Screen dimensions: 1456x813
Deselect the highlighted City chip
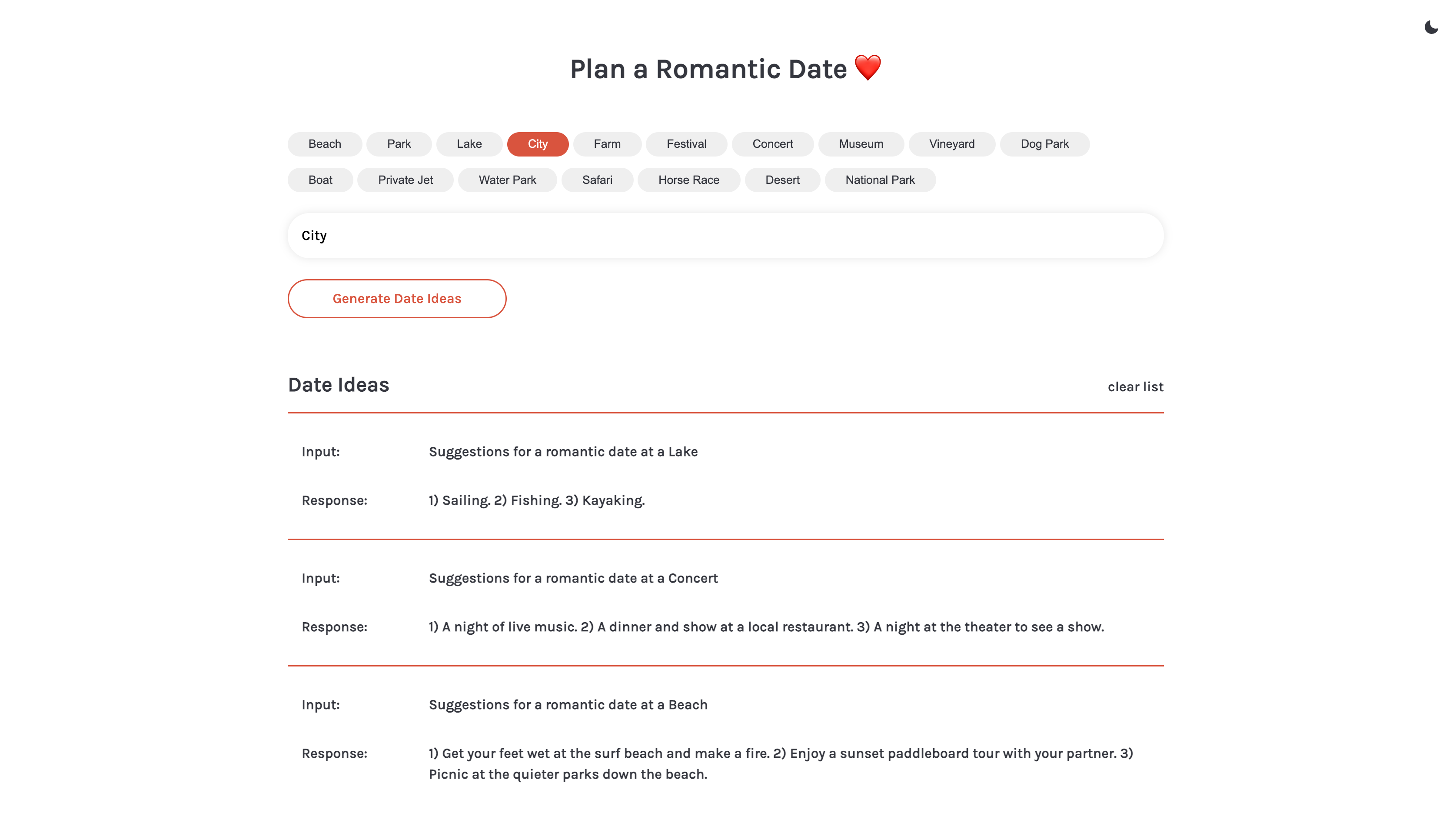click(x=537, y=144)
